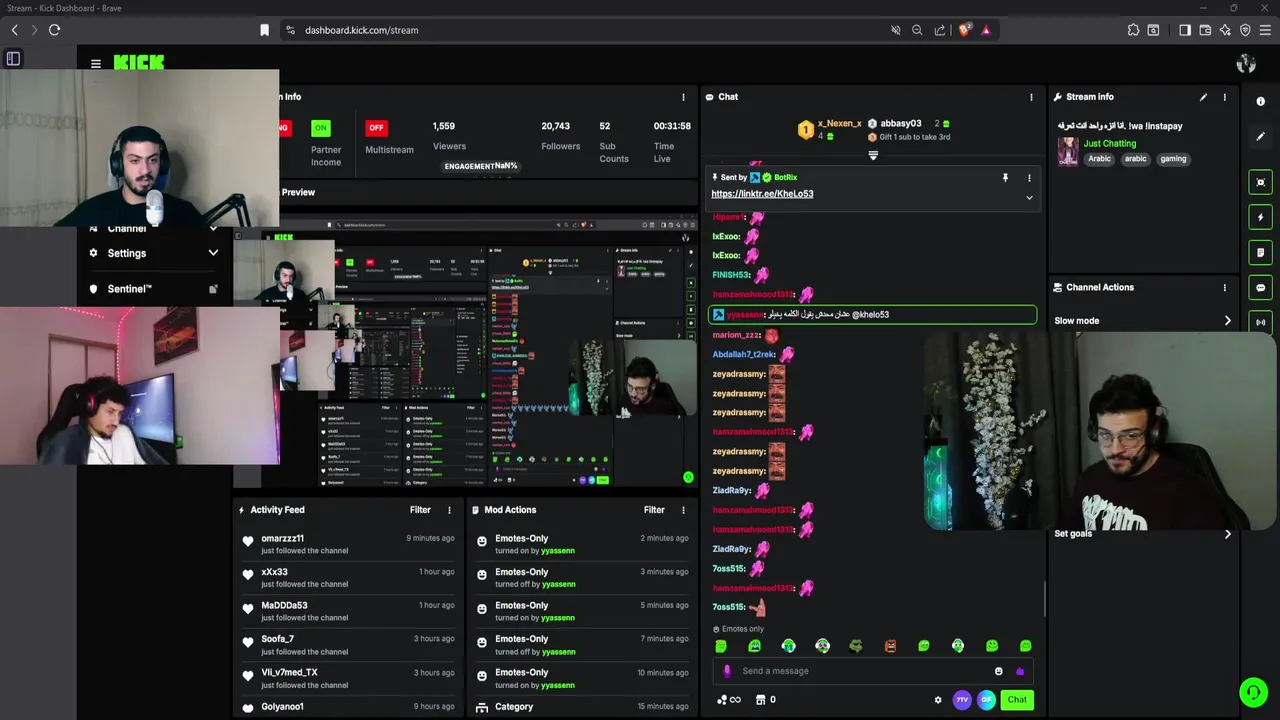
Task: Open Brave Leo AI sparkle icon
Action: tap(1225, 30)
